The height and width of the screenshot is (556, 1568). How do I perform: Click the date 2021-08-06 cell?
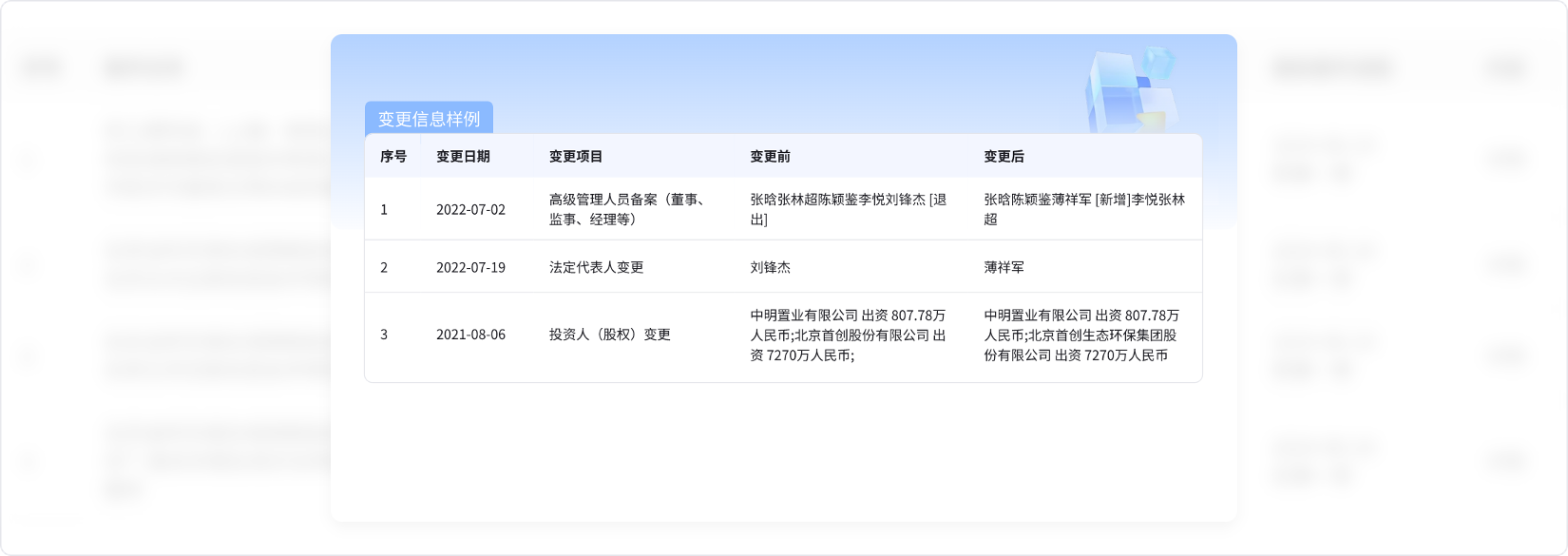470,335
